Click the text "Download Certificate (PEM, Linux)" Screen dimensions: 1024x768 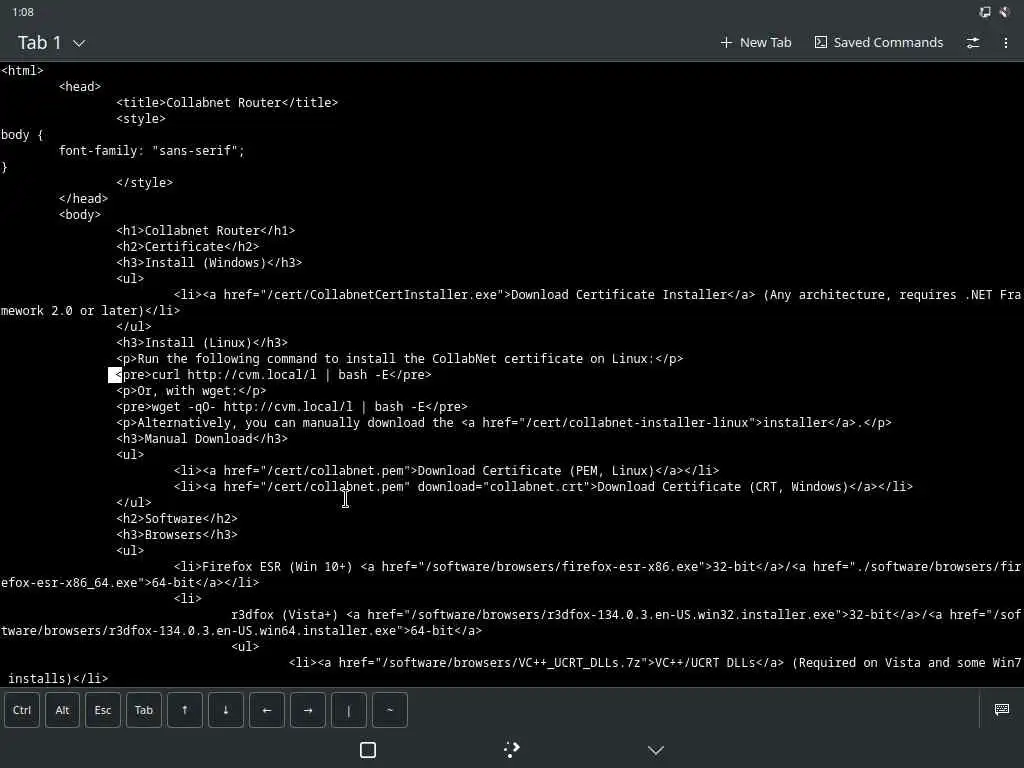point(536,471)
